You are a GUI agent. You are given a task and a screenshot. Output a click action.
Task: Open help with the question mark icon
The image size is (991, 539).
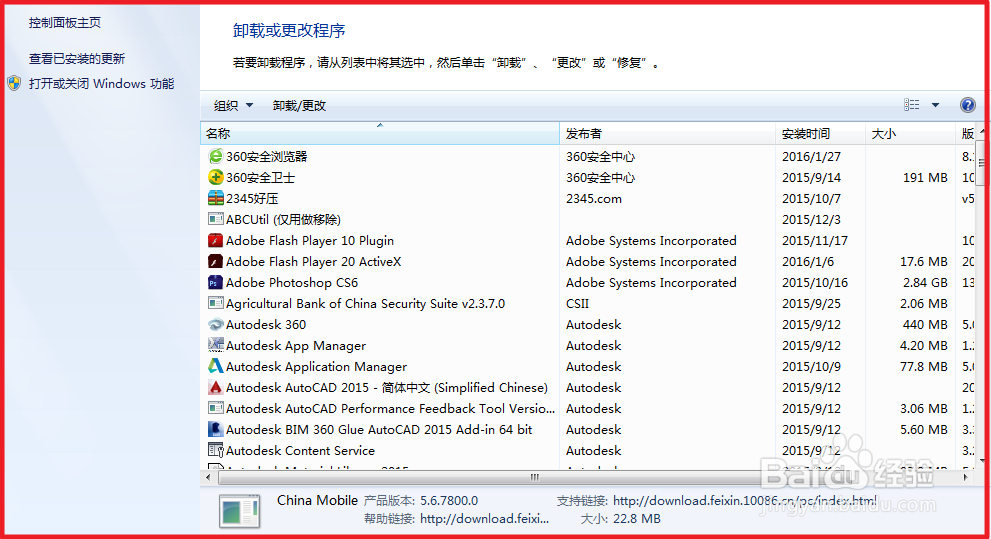click(x=967, y=105)
